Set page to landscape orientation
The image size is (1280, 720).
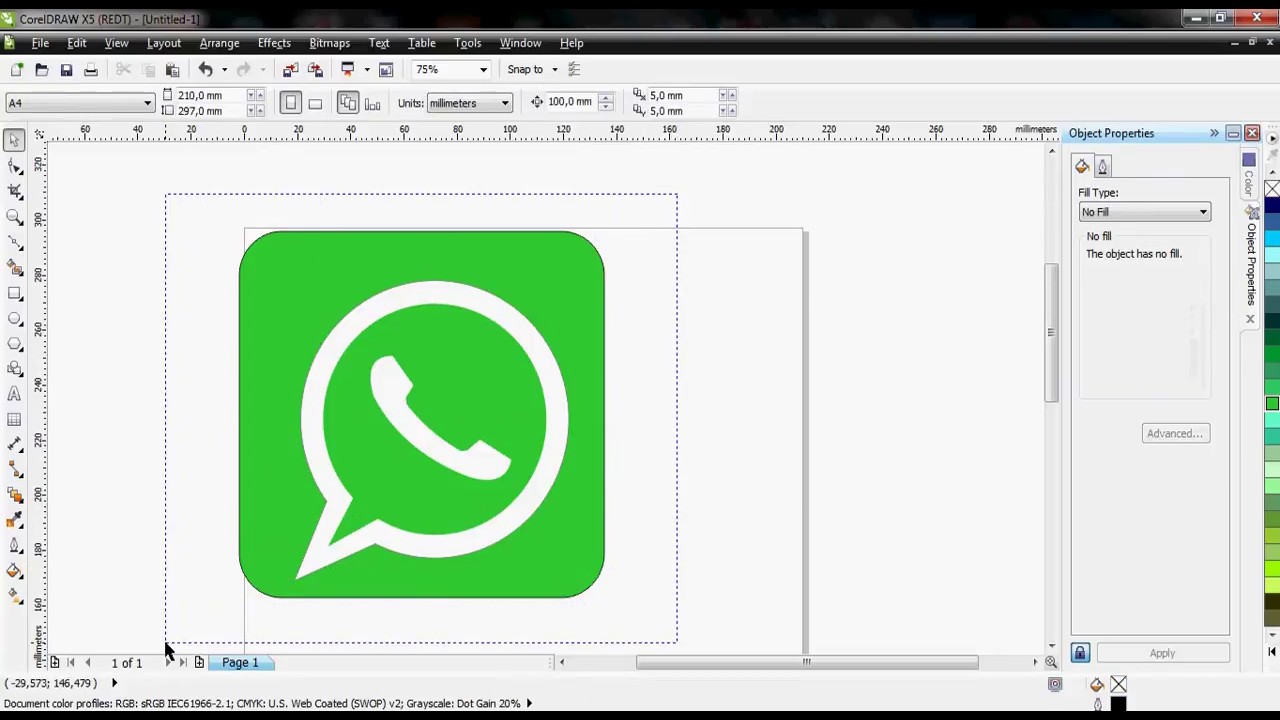(x=315, y=103)
